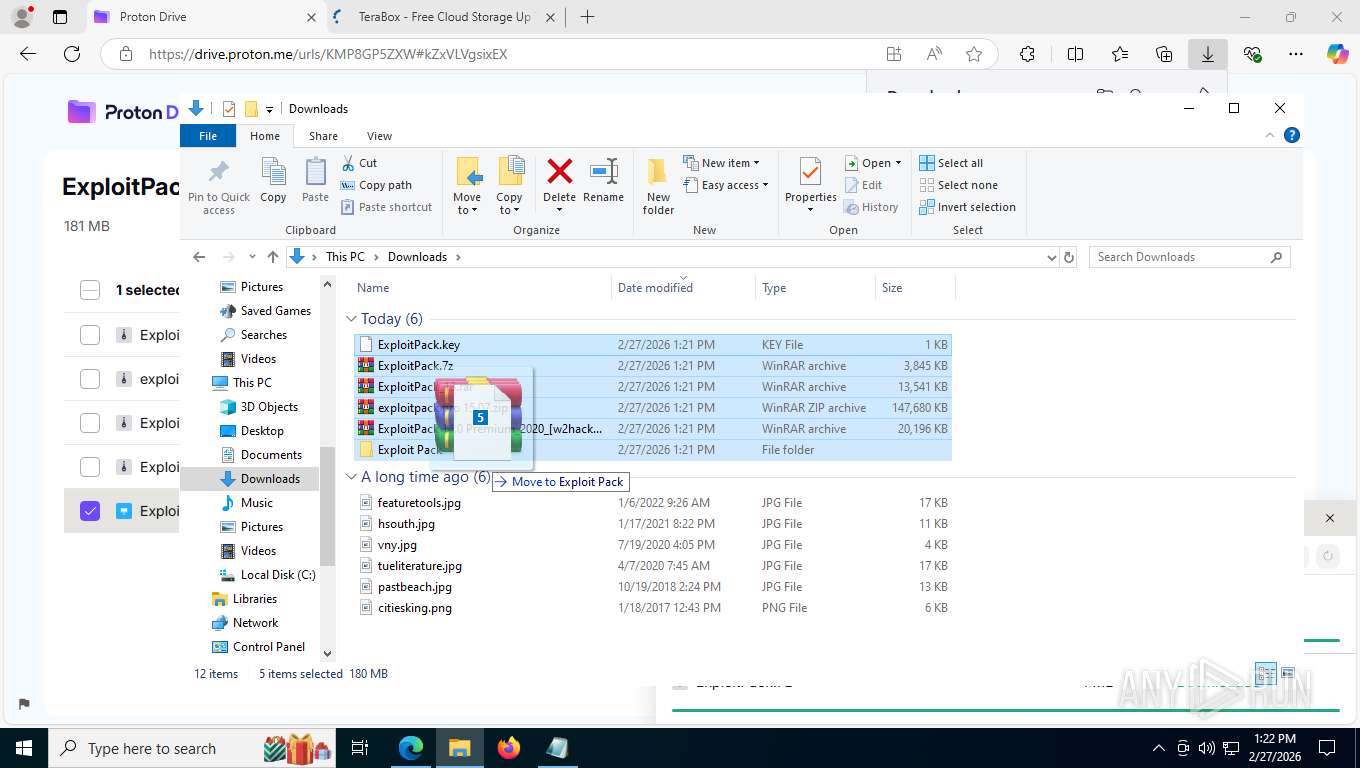Click Edit in Open group

[863, 185]
